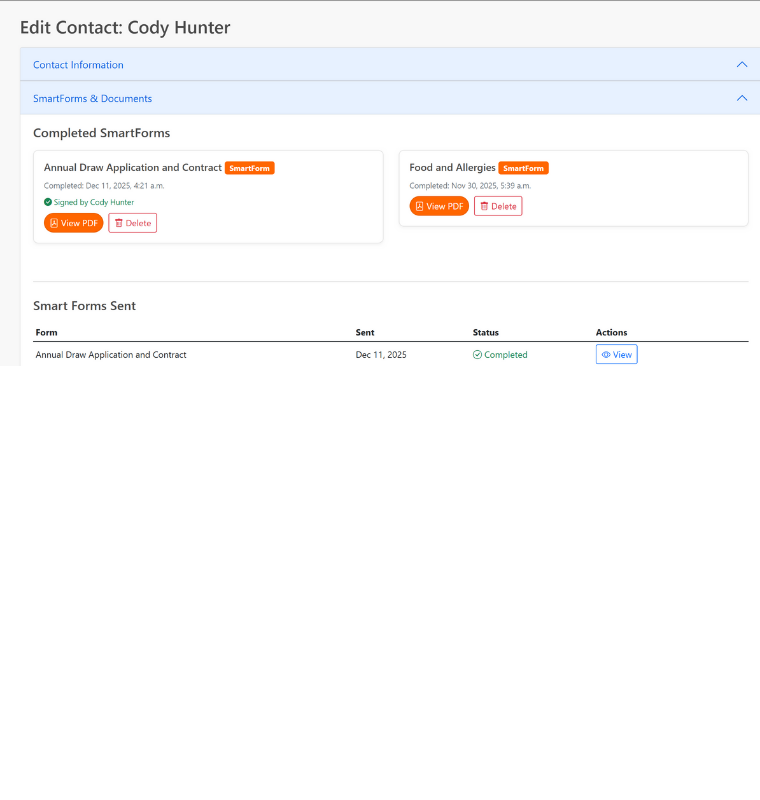Open the Contact Information section header

78,64
